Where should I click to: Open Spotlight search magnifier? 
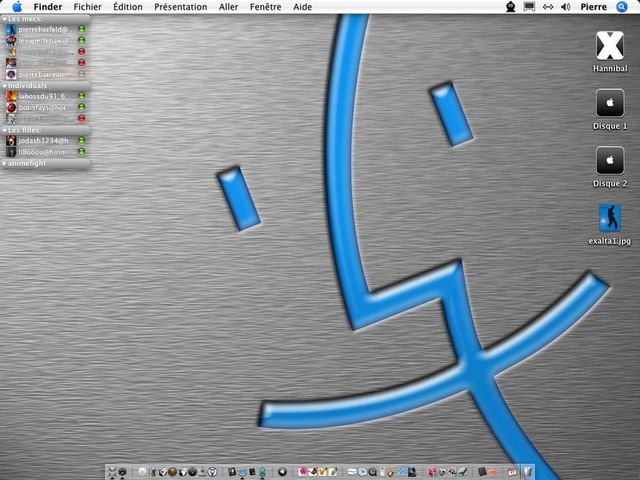(622, 7)
